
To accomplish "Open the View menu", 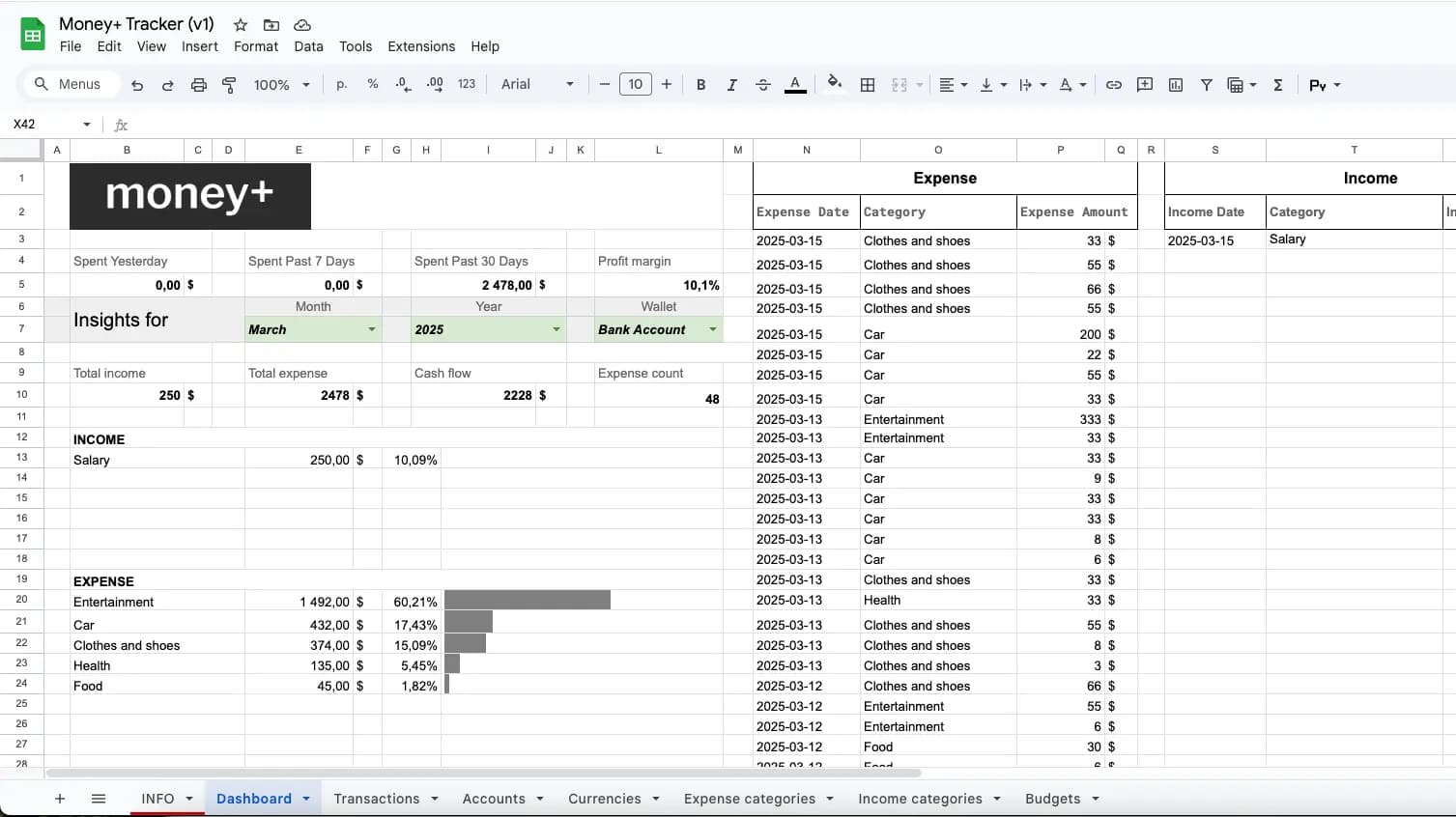I will [151, 46].
